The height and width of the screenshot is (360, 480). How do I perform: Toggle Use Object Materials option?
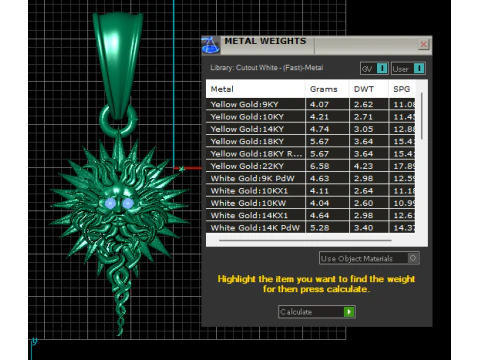point(369,258)
